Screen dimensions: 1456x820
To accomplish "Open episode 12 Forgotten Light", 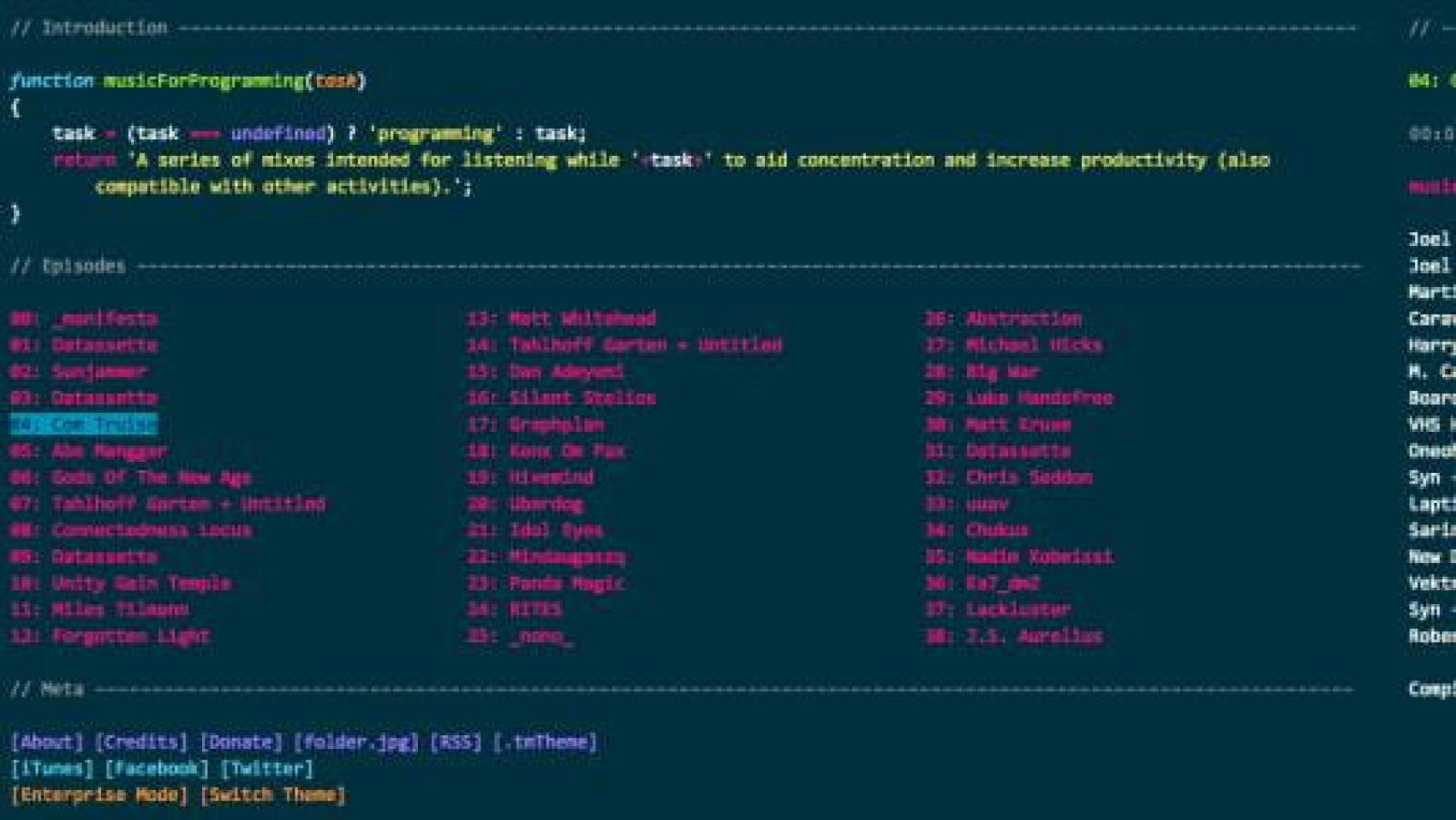I will pyautogui.click(x=110, y=637).
